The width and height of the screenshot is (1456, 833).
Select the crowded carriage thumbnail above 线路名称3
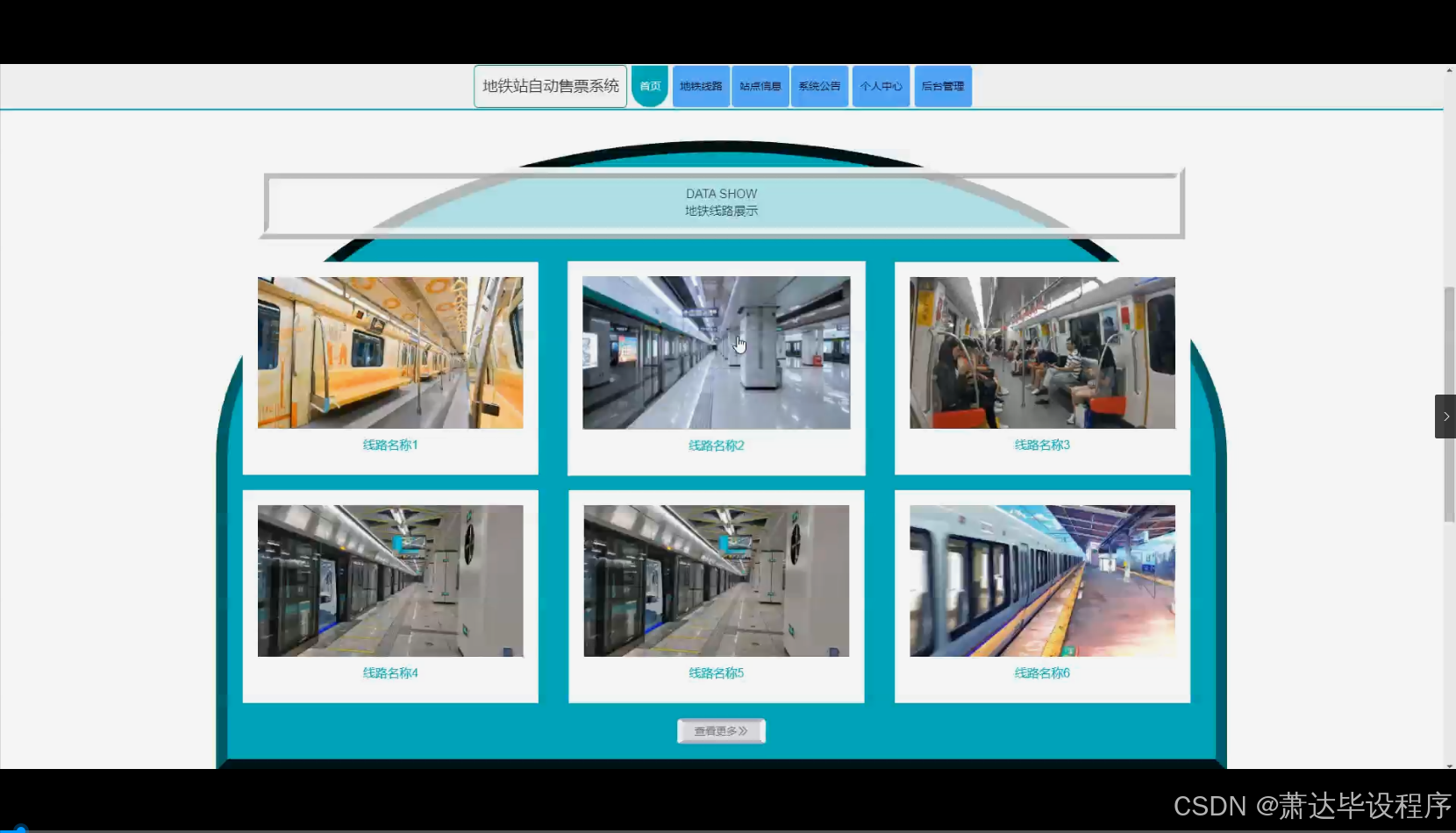pyautogui.click(x=1042, y=352)
